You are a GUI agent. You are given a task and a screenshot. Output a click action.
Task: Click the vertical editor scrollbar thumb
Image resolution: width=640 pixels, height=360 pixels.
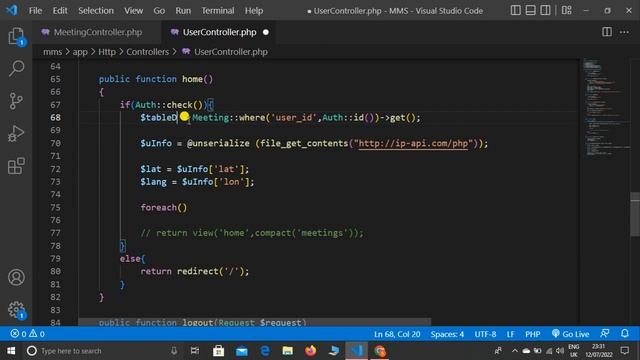(635, 214)
